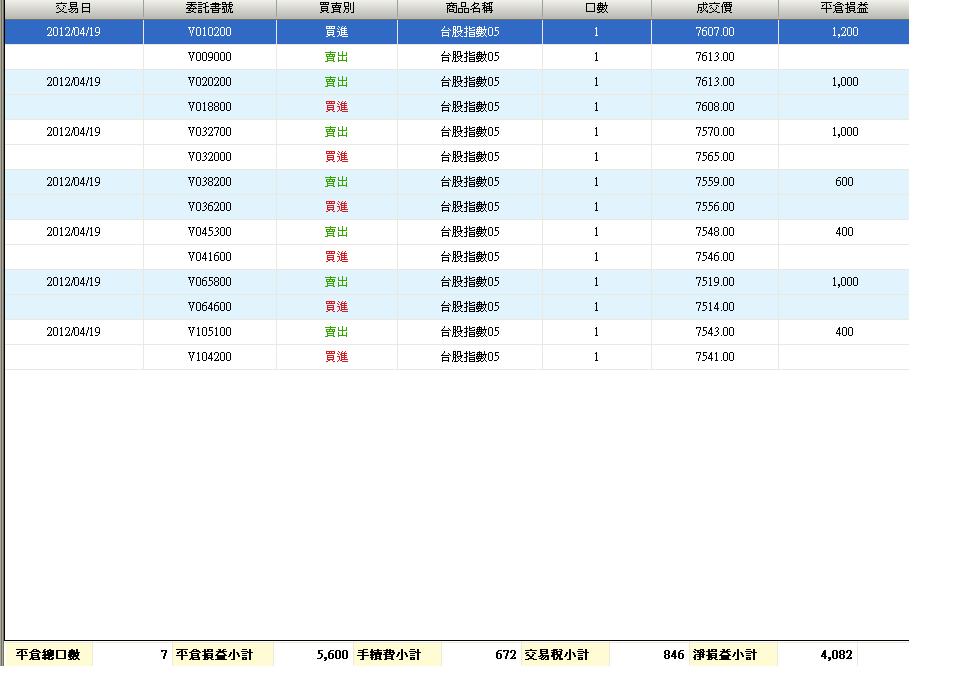Click deal price 7559.00

715,182
